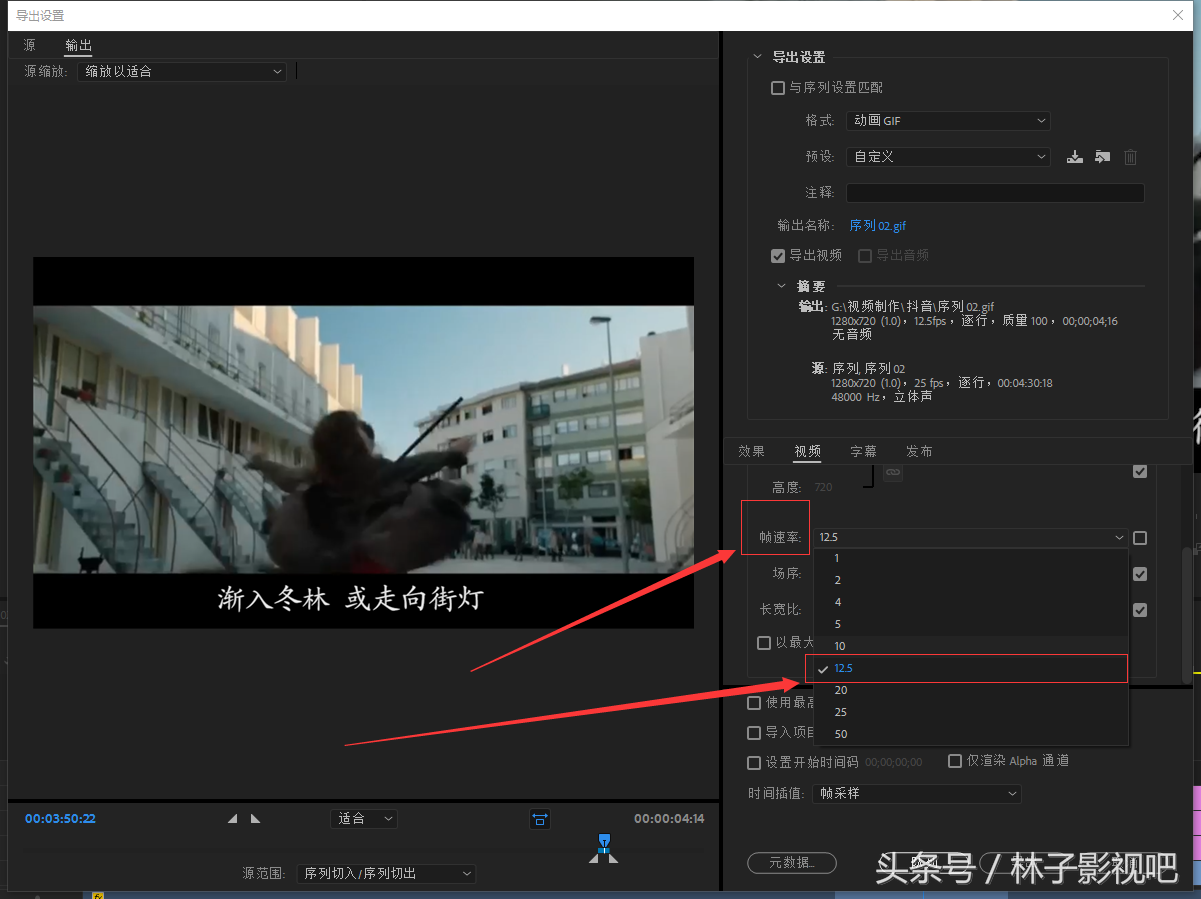This screenshot has width=1201, height=899.
Task: Select frame rate 1 from list
Action: [971, 558]
